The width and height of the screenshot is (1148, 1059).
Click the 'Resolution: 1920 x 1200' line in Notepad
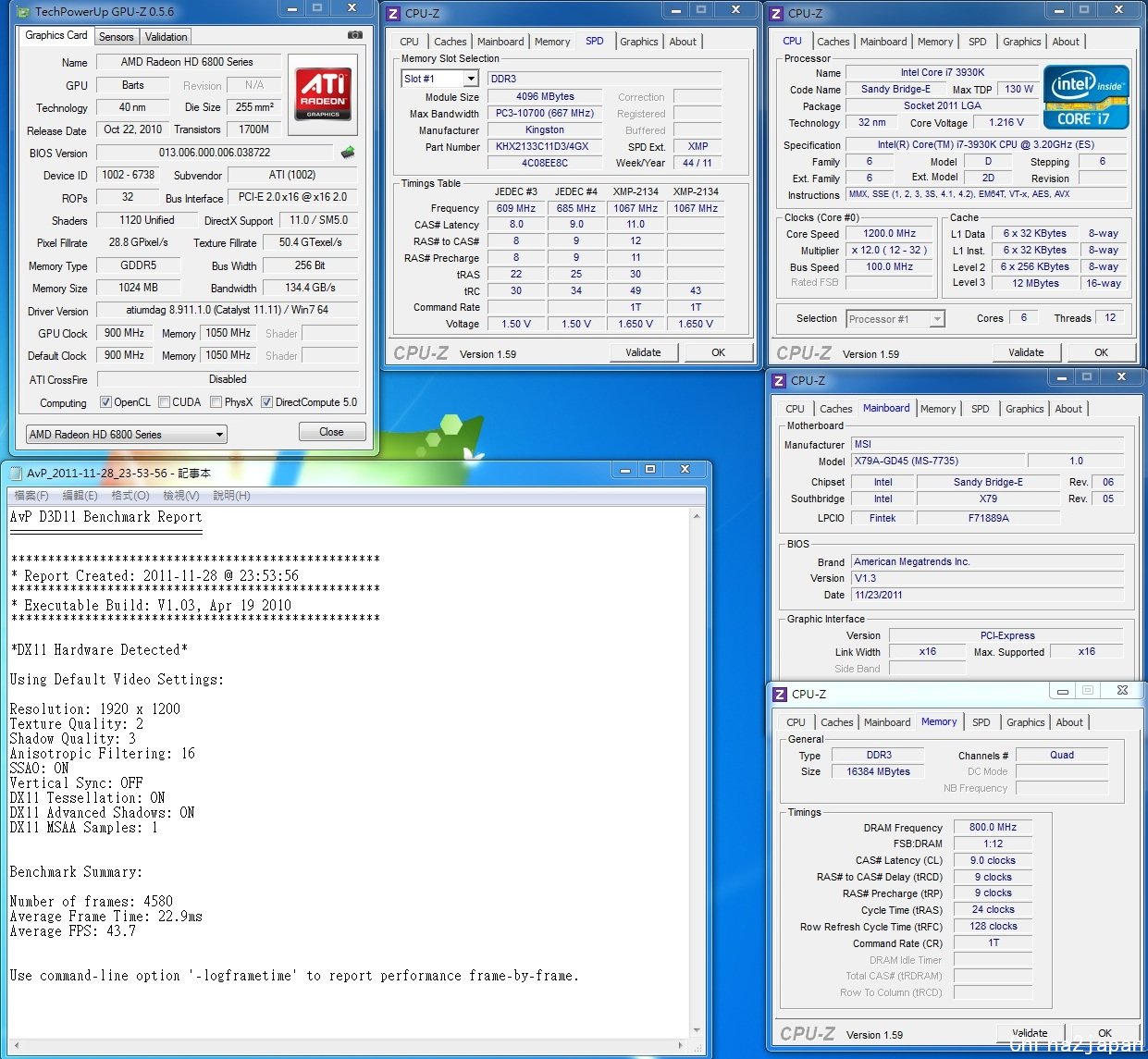coord(95,709)
